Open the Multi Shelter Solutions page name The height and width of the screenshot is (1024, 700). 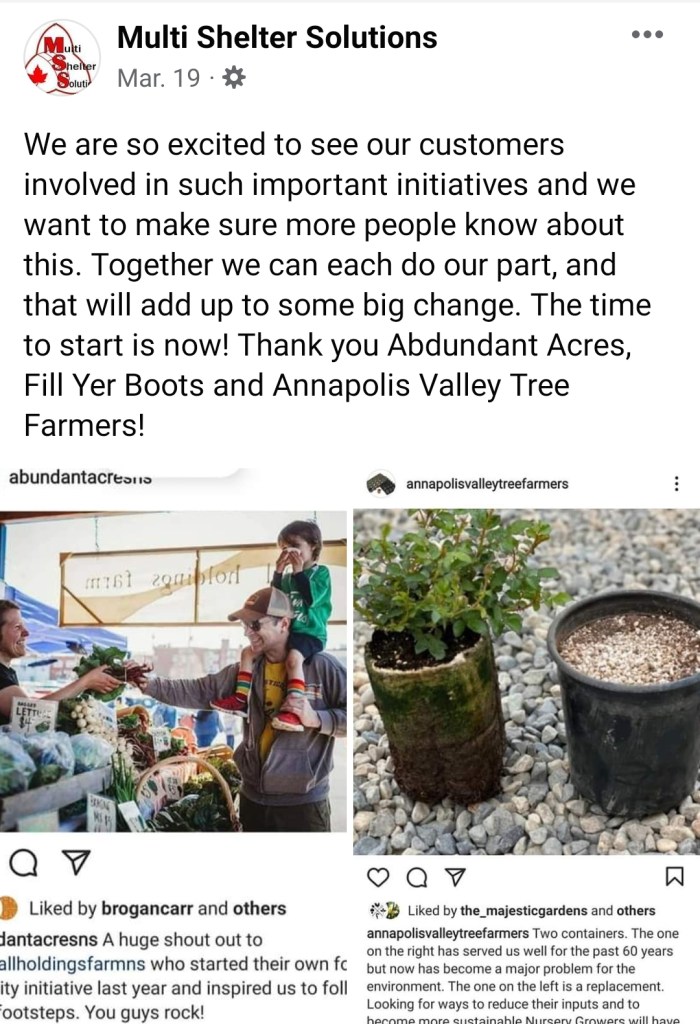(x=277, y=38)
